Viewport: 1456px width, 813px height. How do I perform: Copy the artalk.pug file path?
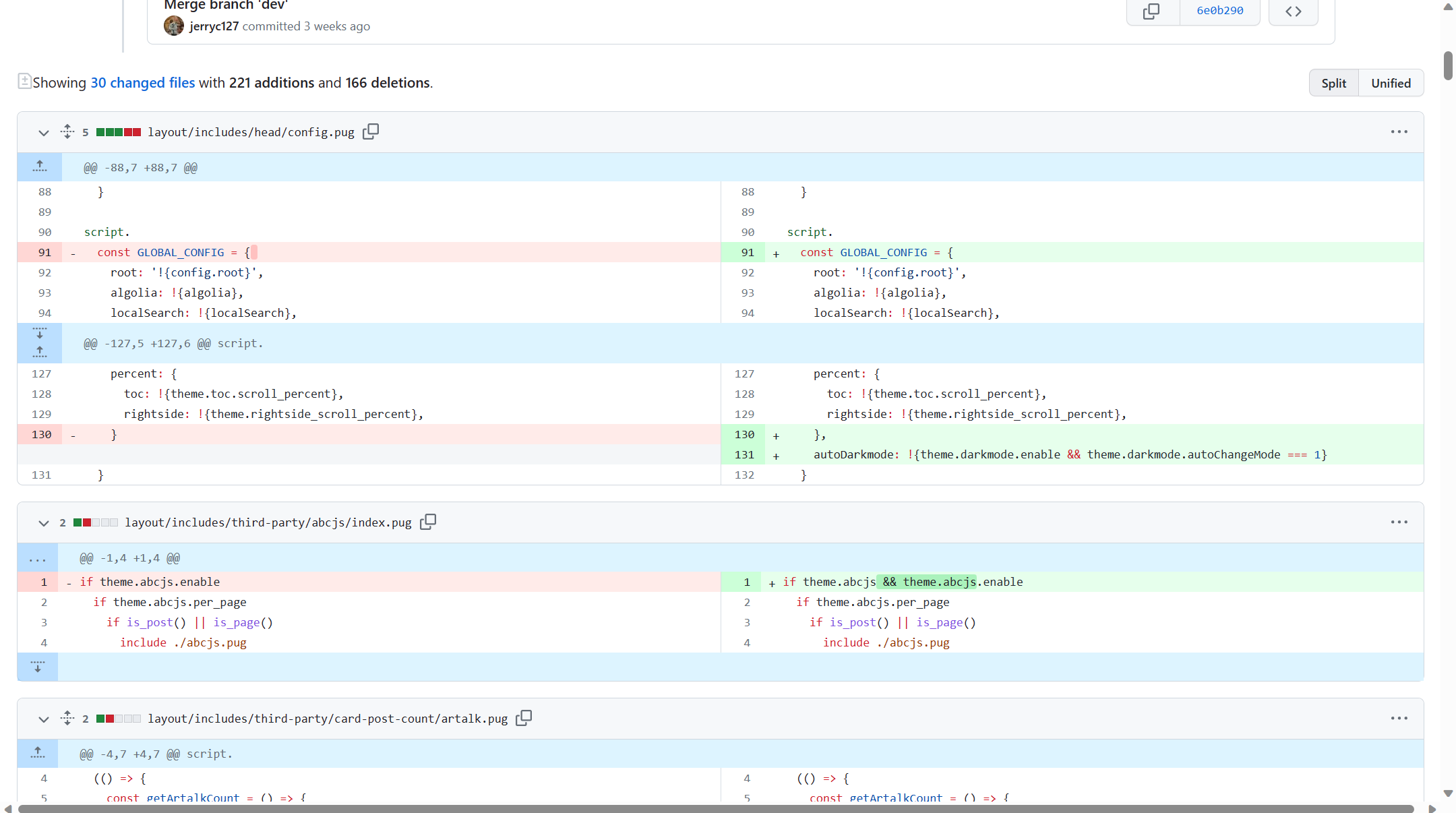(x=524, y=719)
